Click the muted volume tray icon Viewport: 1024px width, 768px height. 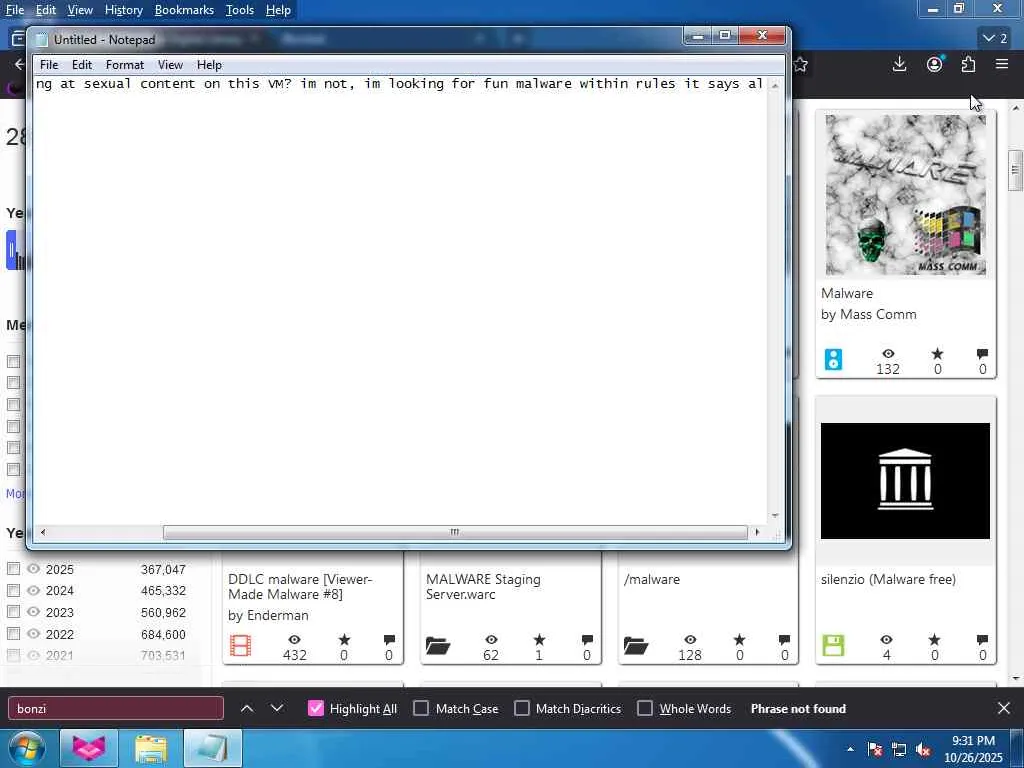click(923, 750)
